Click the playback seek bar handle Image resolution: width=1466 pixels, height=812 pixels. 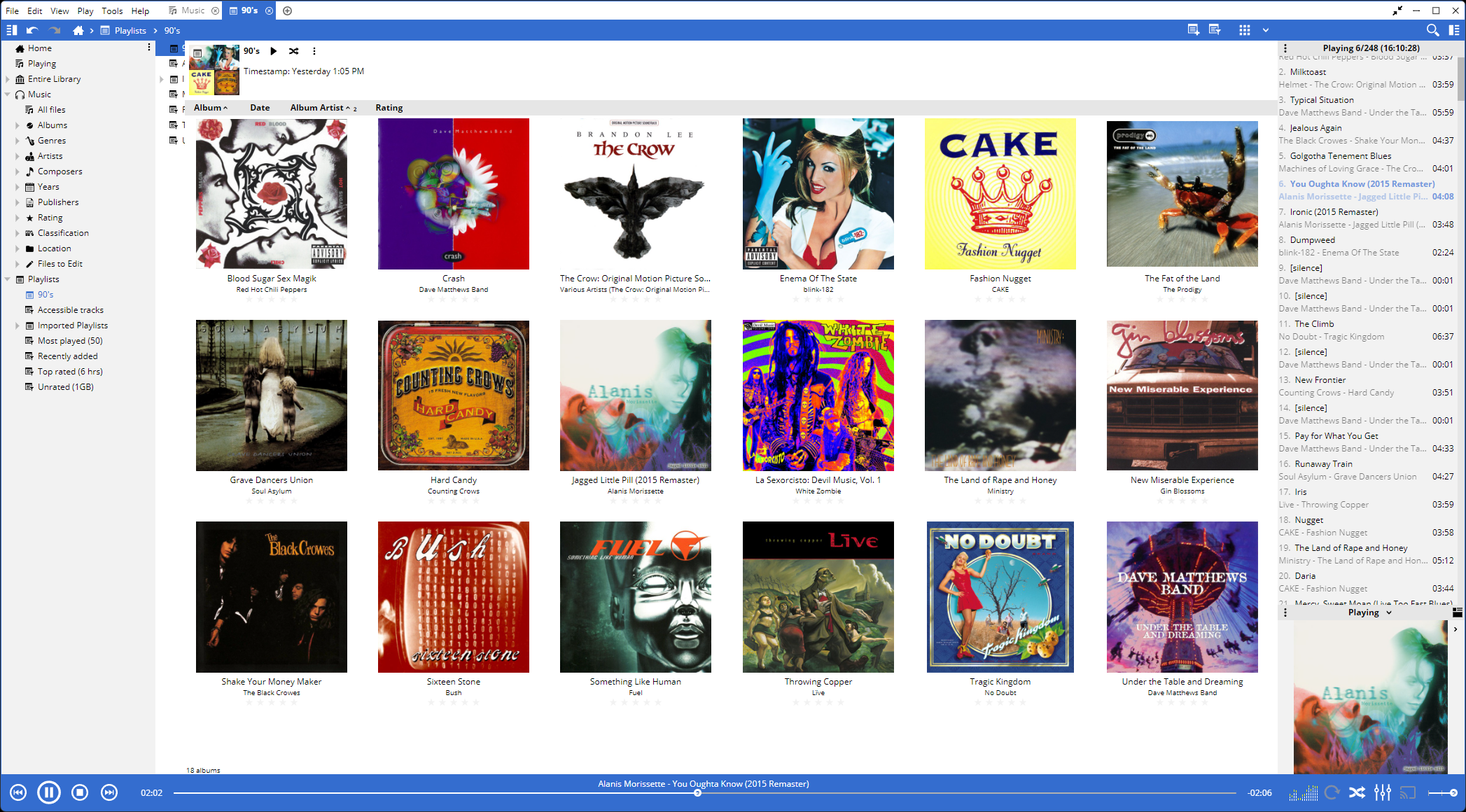(x=697, y=793)
